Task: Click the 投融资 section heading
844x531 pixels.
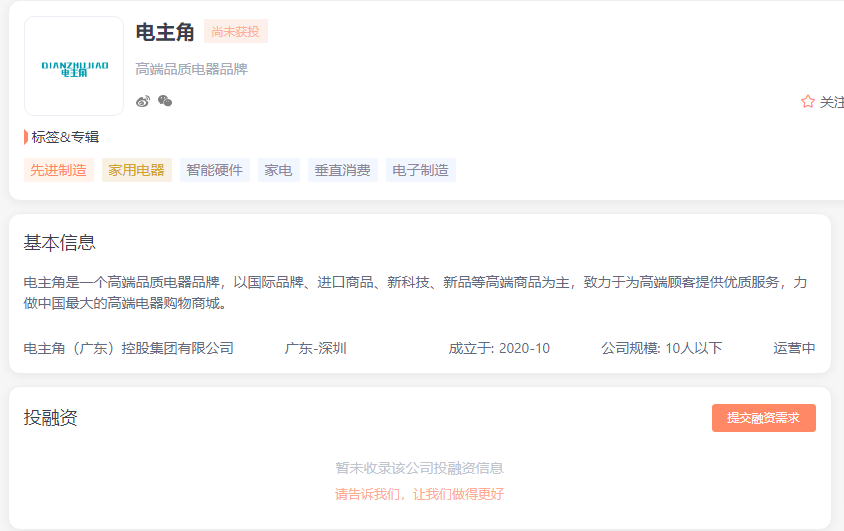Action: click(x=51, y=417)
